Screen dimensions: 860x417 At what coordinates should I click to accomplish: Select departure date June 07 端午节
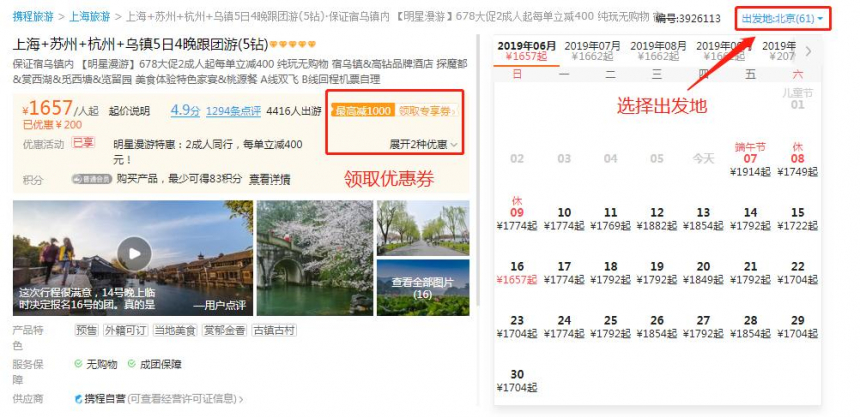pos(750,159)
